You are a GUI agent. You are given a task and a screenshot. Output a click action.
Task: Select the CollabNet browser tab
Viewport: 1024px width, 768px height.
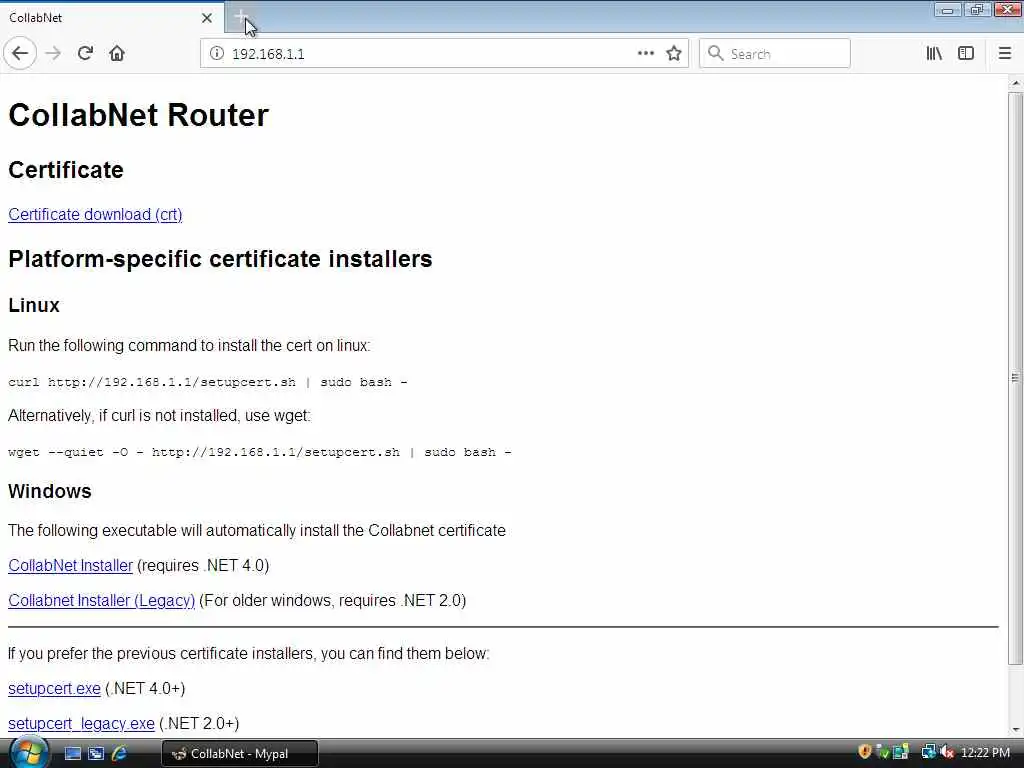click(x=111, y=18)
